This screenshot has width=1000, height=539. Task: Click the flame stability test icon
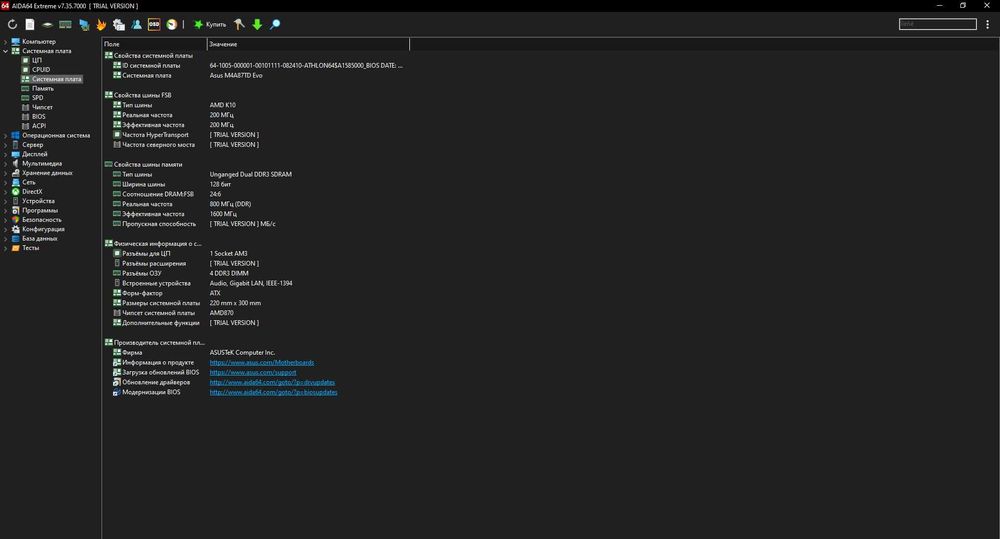coord(102,23)
